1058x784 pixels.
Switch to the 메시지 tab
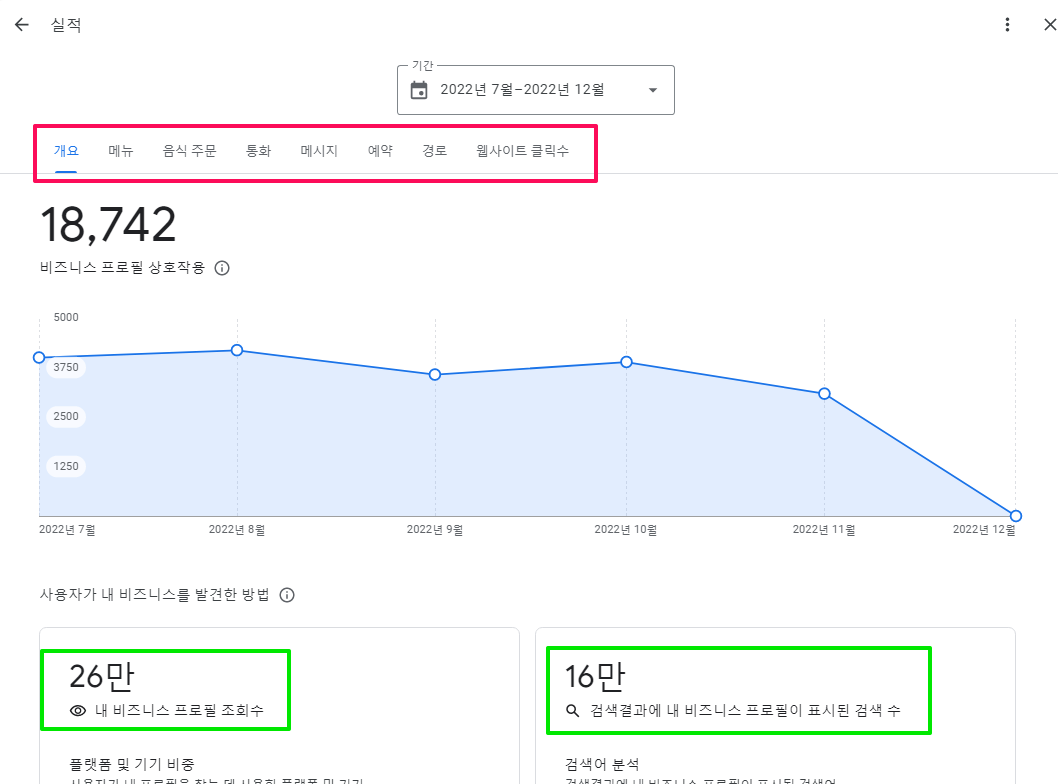click(319, 152)
